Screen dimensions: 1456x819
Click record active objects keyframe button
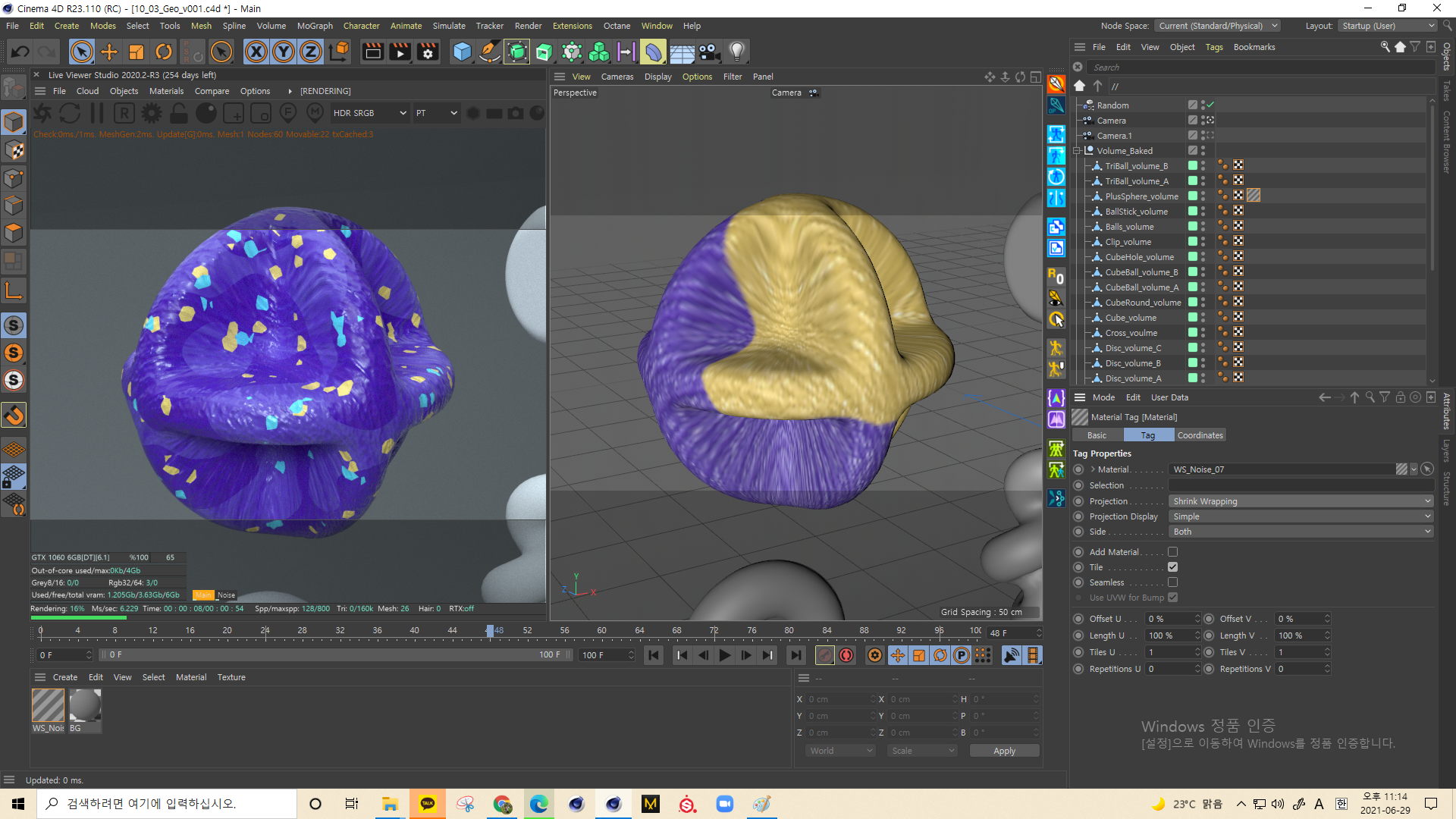(825, 655)
